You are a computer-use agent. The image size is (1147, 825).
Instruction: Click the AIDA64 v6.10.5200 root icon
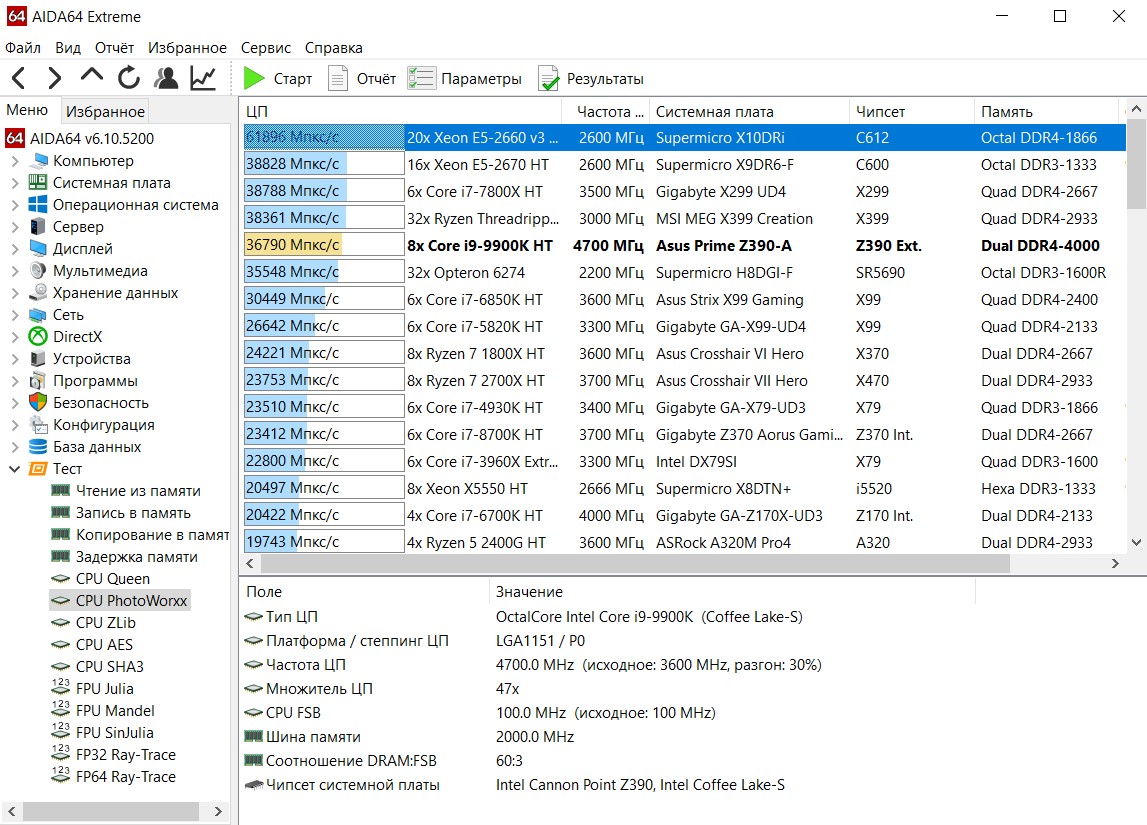click(15, 138)
